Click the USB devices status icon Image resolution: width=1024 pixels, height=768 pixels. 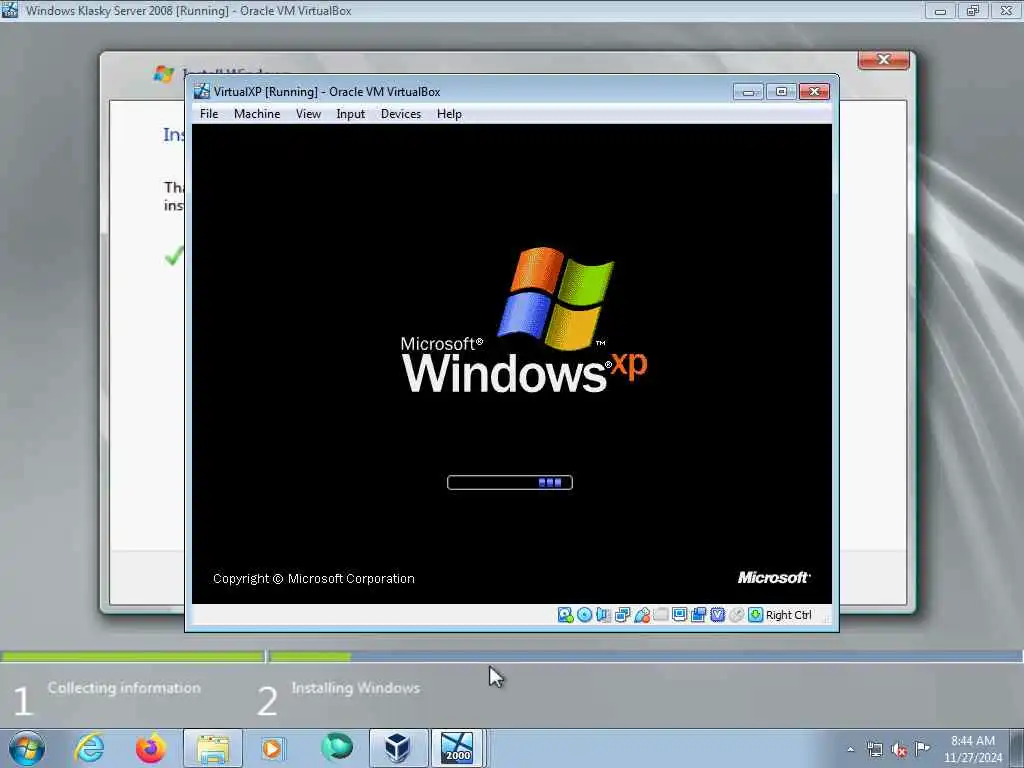tap(642, 615)
